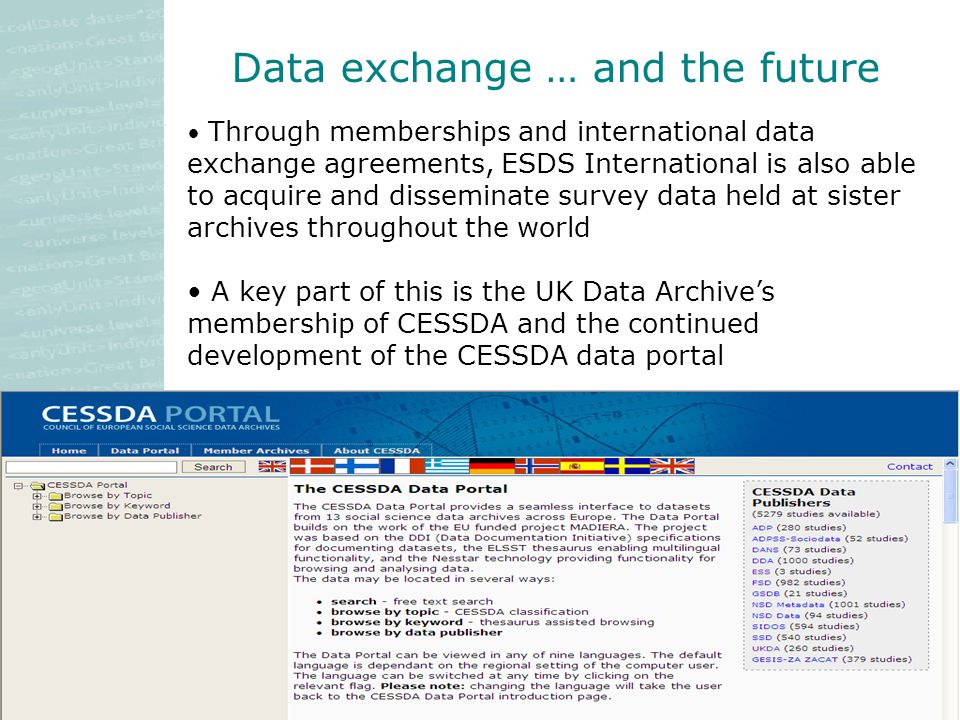
Task: Pick the Norwegian flag language option
Action: pyautogui.click(x=537, y=467)
